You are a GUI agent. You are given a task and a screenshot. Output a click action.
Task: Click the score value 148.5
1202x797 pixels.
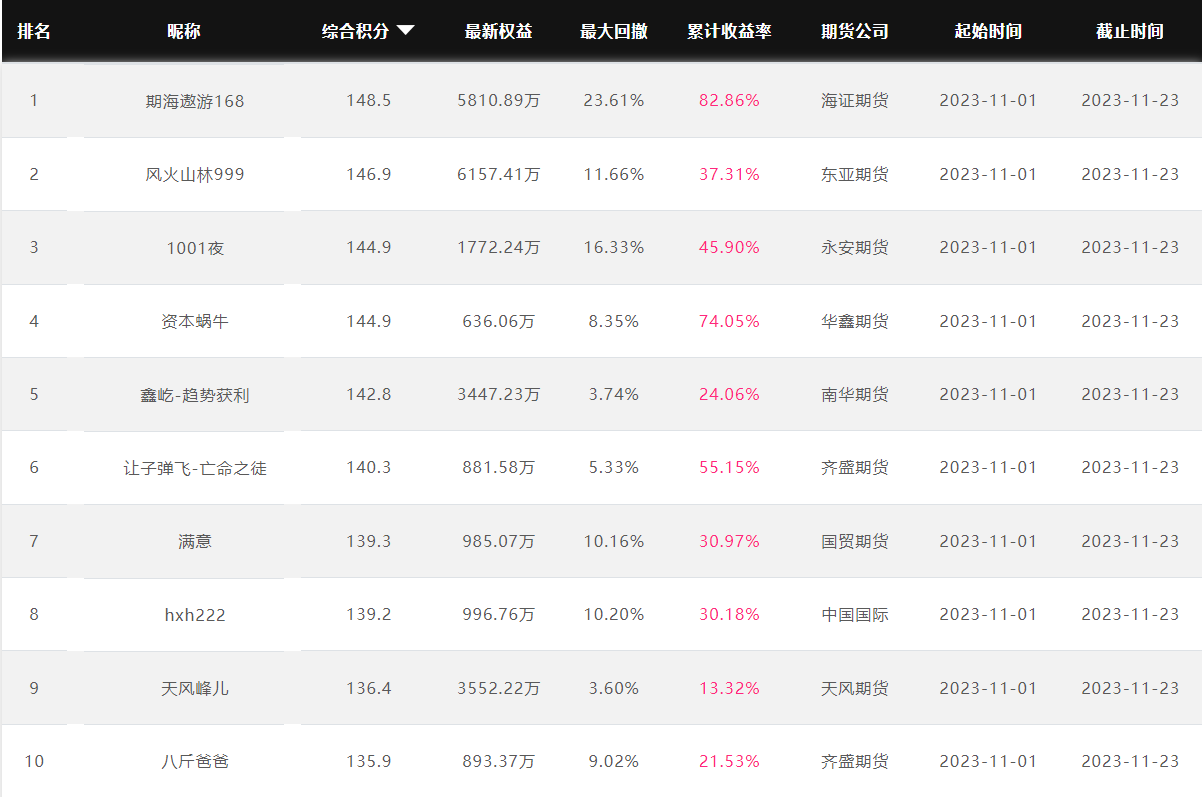pyautogui.click(x=369, y=100)
